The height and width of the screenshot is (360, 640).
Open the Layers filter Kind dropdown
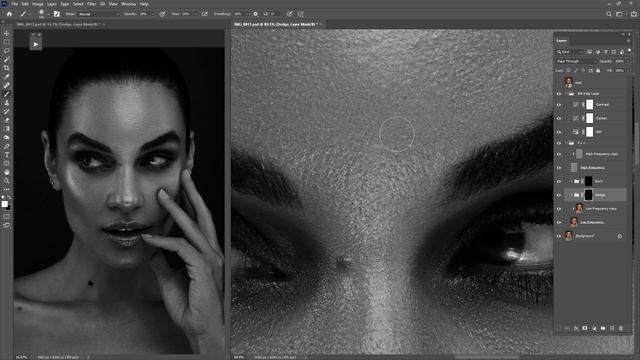point(570,52)
